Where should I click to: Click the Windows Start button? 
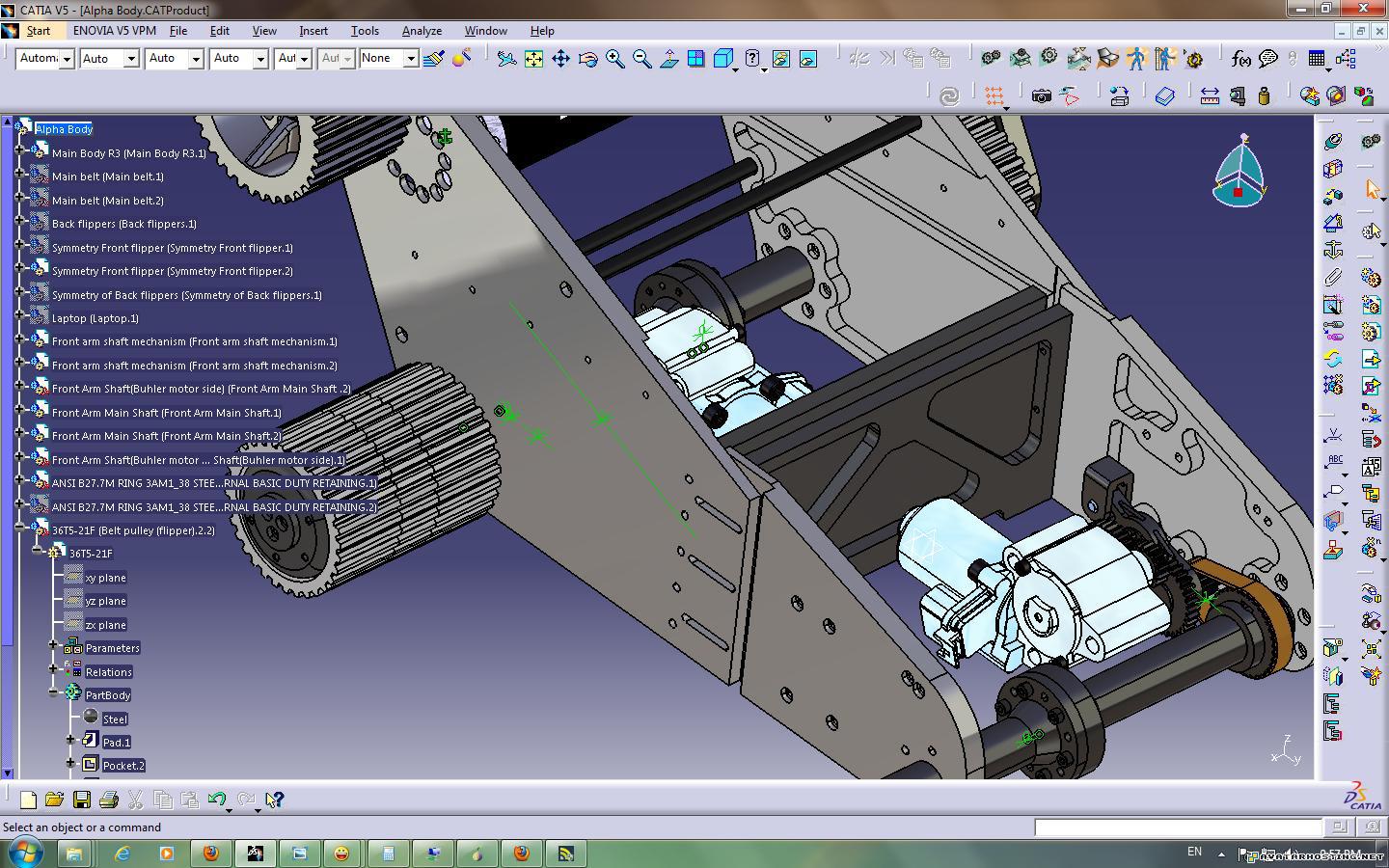coord(24,854)
